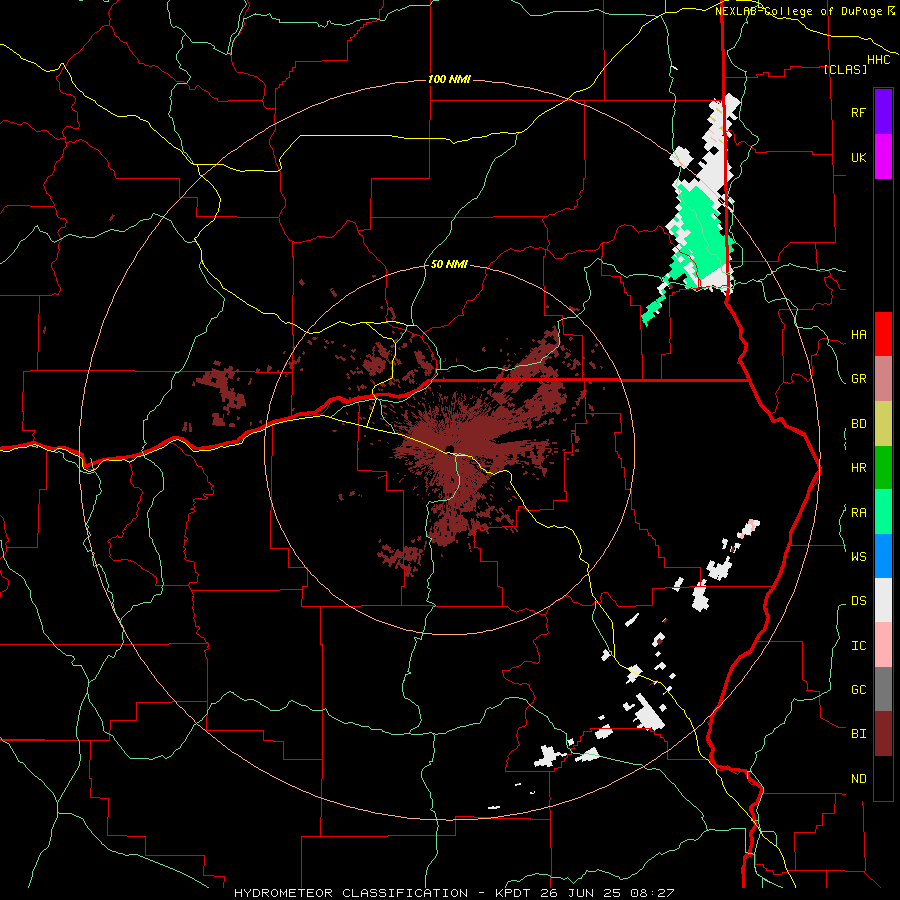Viewport: 900px width, 900px height.
Task: Click the '100 NMI' range ring label
Action: click(x=449, y=79)
